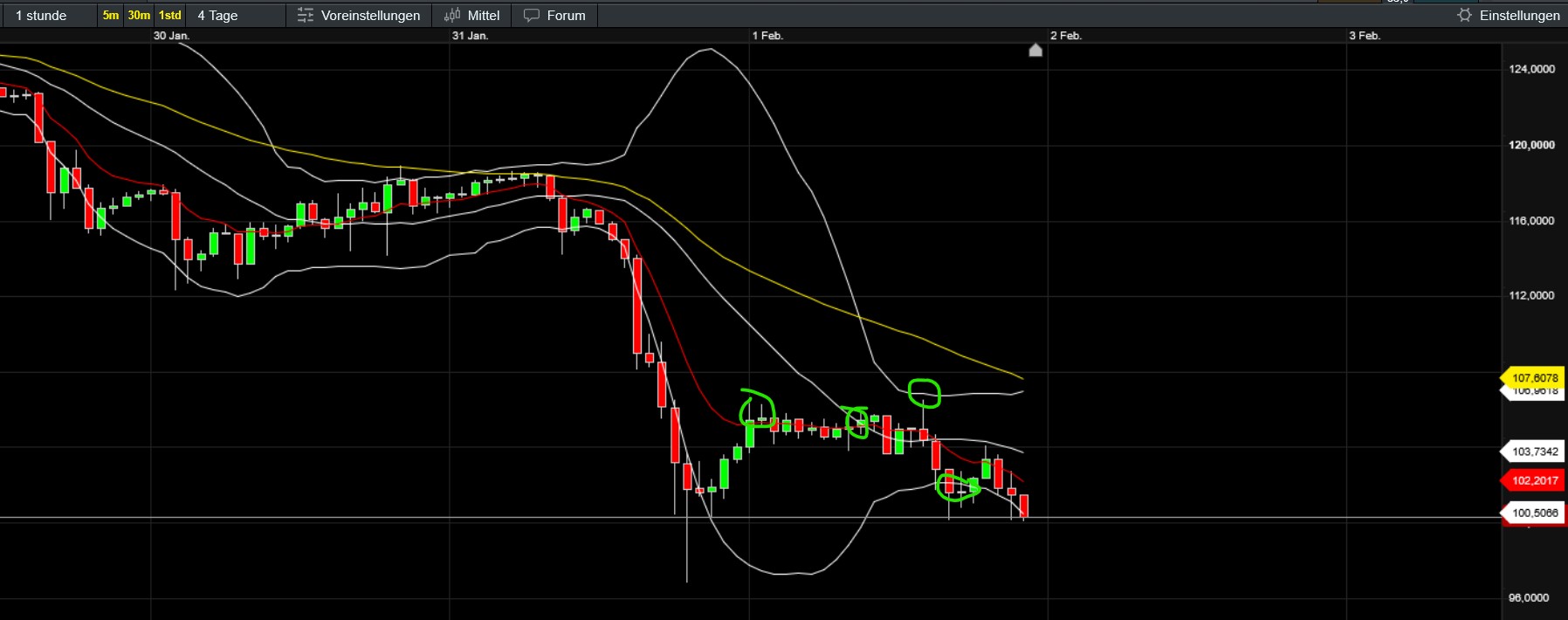Click the Voreinstellungen sliders icon
This screenshot has height=620, width=1568.
coord(305,15)
